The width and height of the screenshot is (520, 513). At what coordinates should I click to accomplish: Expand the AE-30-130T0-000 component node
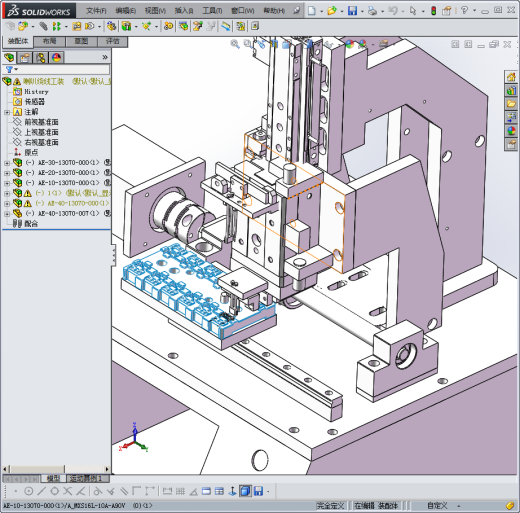(x=7, y=163)
